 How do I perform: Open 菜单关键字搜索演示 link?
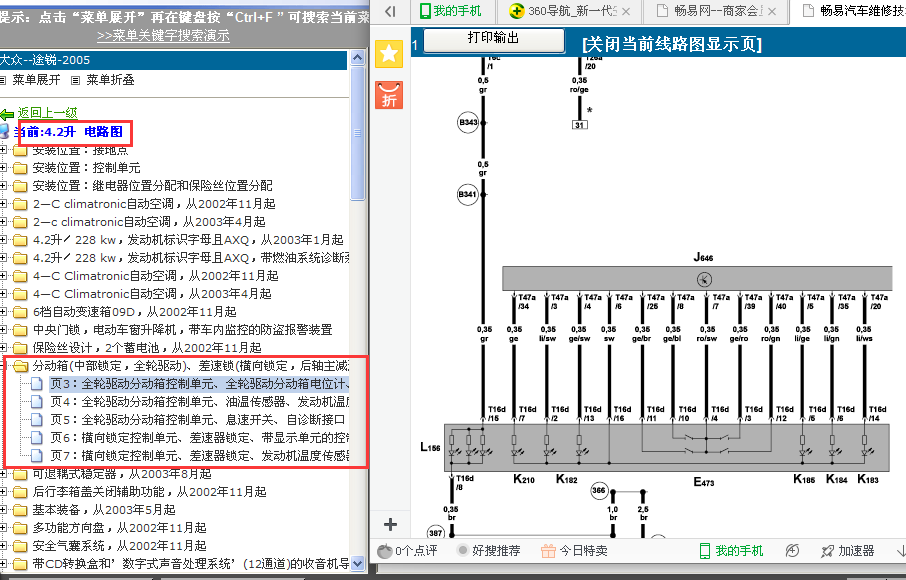pos(163,36)
